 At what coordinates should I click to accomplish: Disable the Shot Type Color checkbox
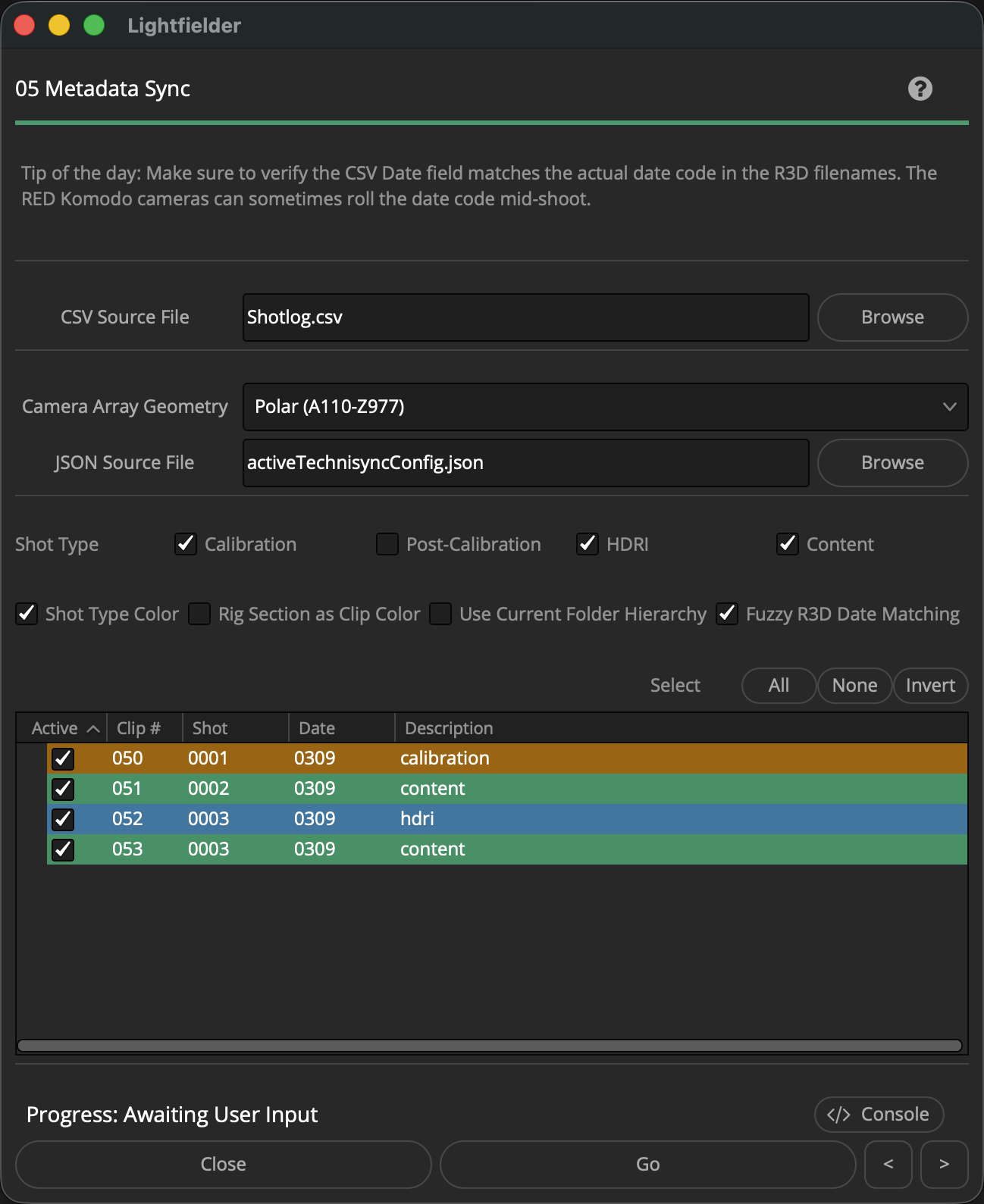pyautogui.click(x=27, y=614)
